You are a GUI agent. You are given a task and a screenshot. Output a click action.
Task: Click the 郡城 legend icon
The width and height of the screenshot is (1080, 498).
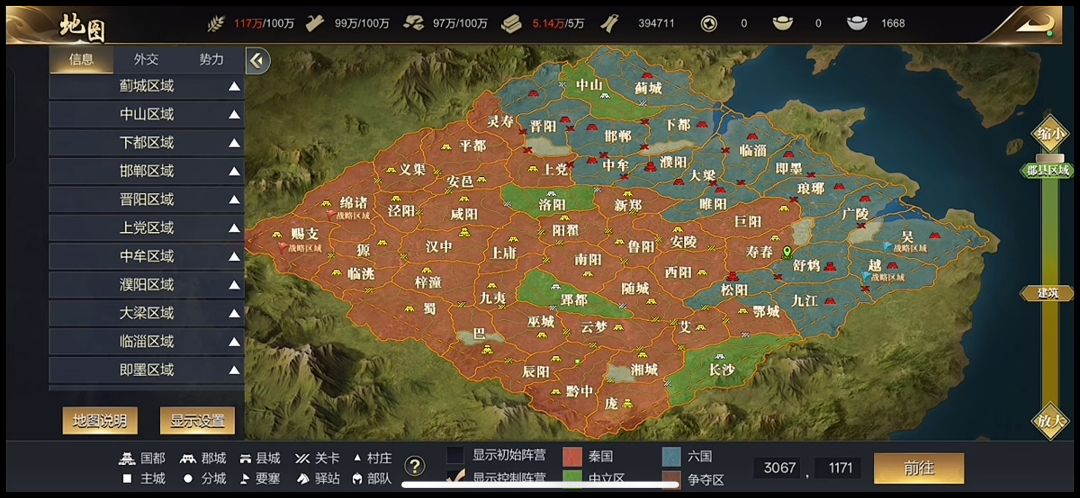188,459
